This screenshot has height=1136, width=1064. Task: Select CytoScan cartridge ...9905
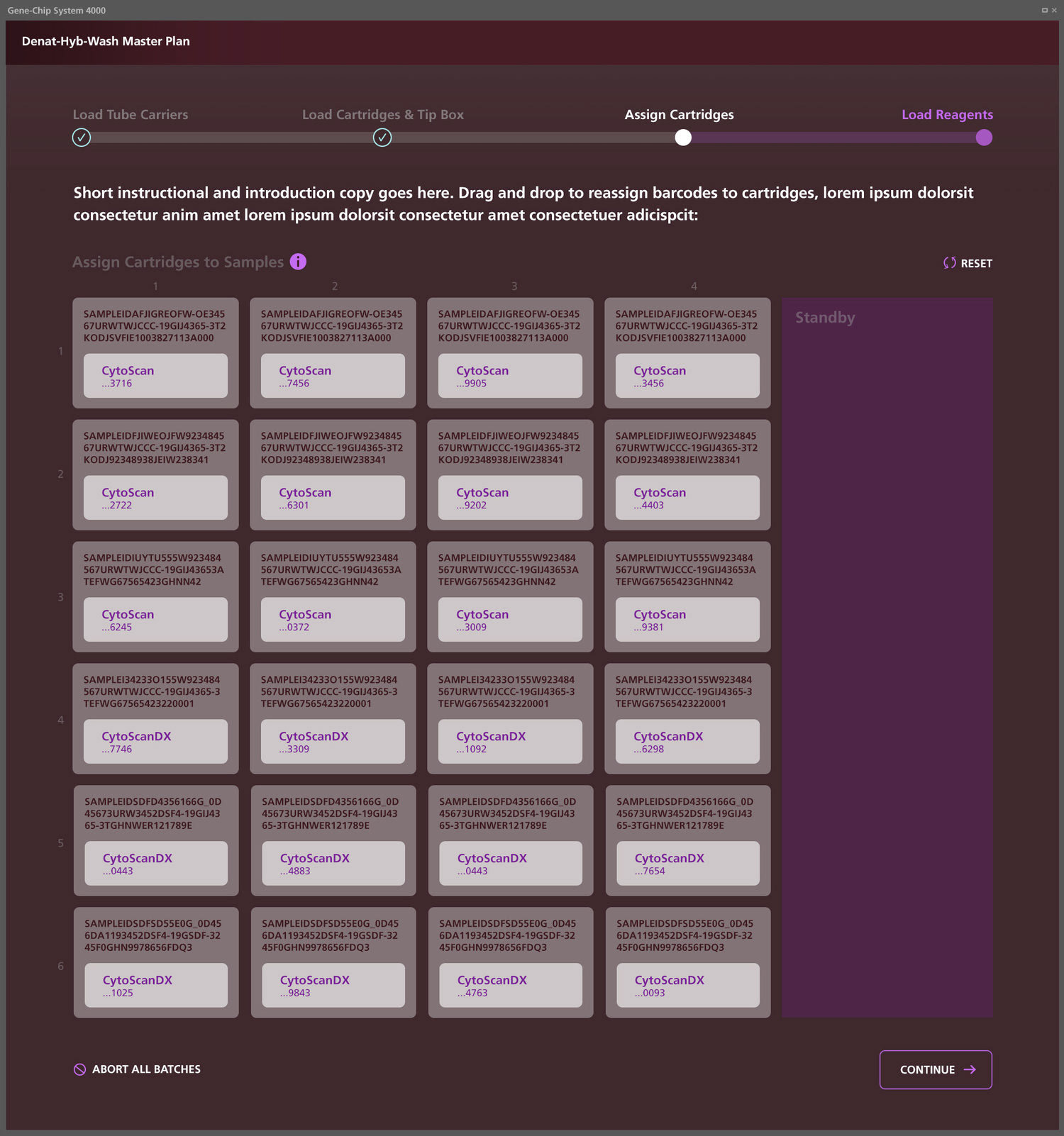tap(510, 376)
